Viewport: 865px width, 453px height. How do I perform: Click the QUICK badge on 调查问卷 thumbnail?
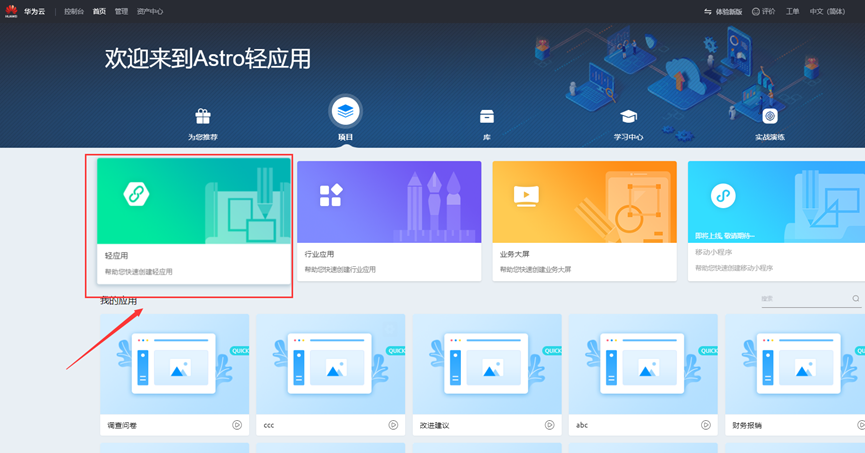click(239, 351)
